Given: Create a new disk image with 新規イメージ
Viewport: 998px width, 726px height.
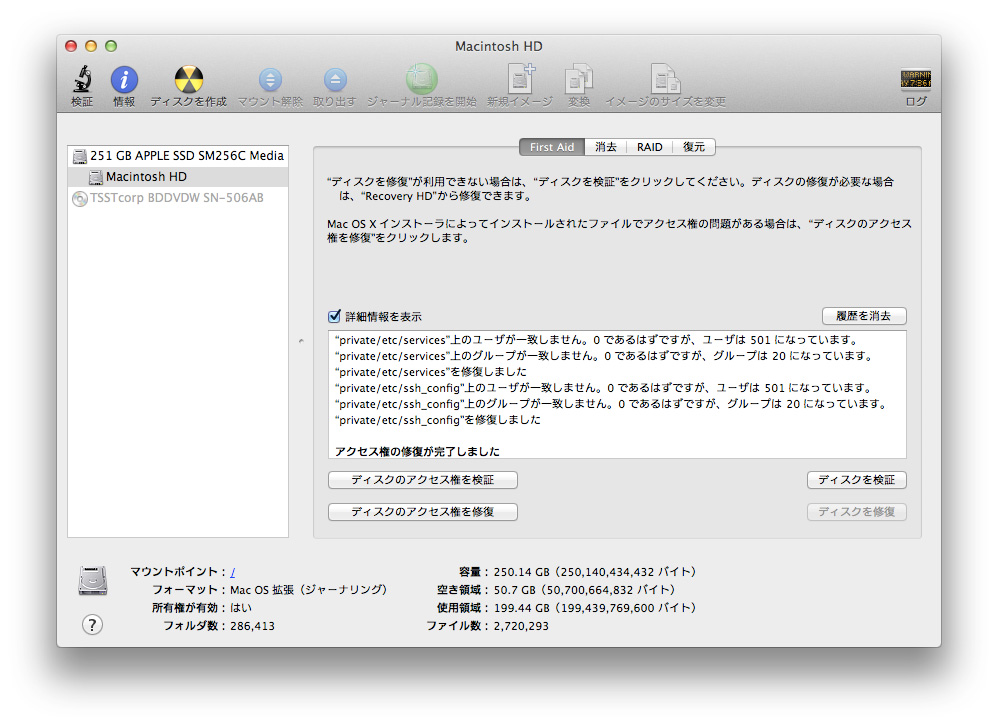Looking at the screenshot, I should click(520, 81).
